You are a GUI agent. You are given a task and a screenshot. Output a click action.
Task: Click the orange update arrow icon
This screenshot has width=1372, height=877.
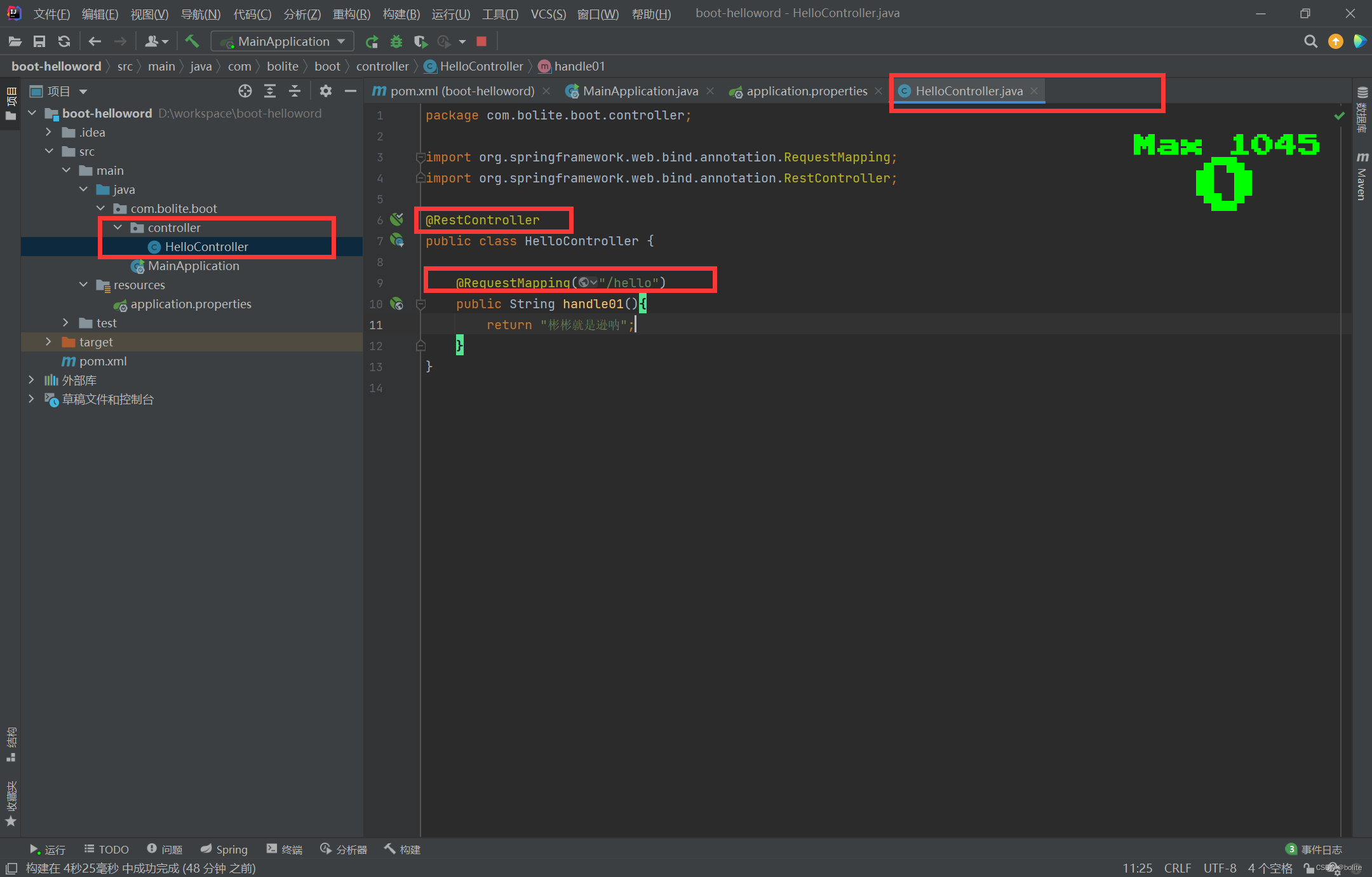pos(1336,42)
